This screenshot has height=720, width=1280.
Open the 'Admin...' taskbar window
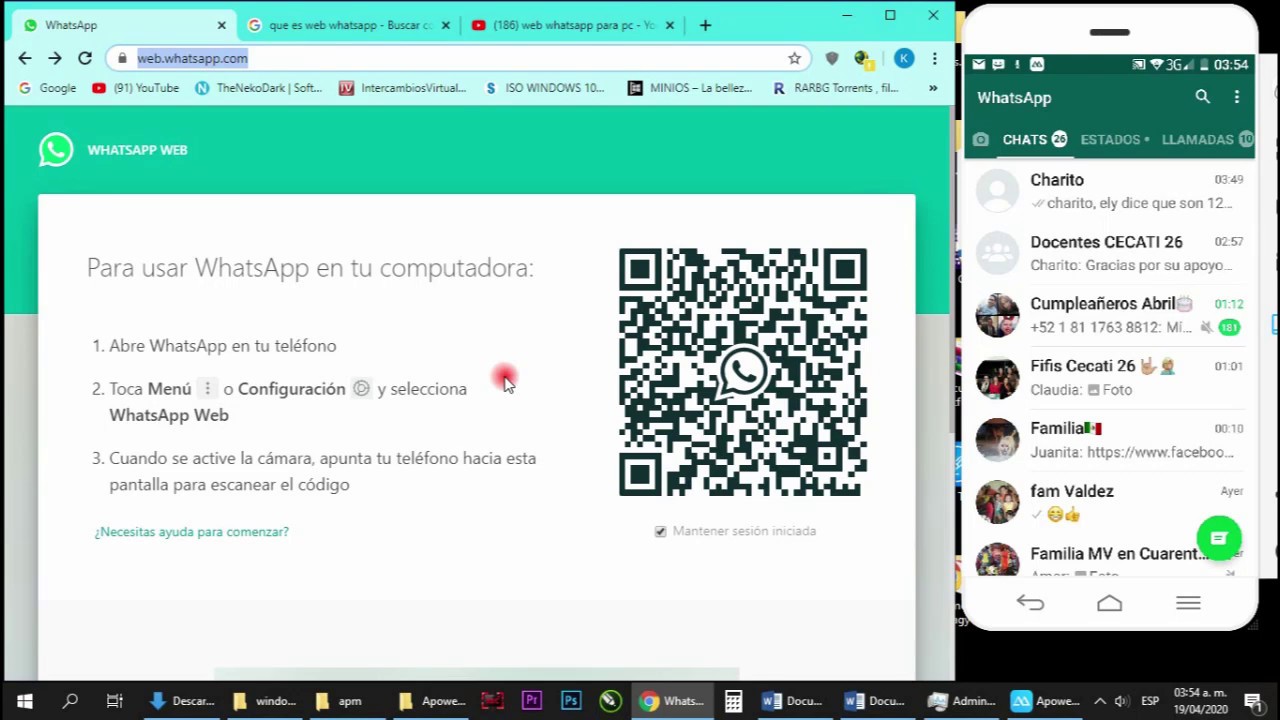961,701
